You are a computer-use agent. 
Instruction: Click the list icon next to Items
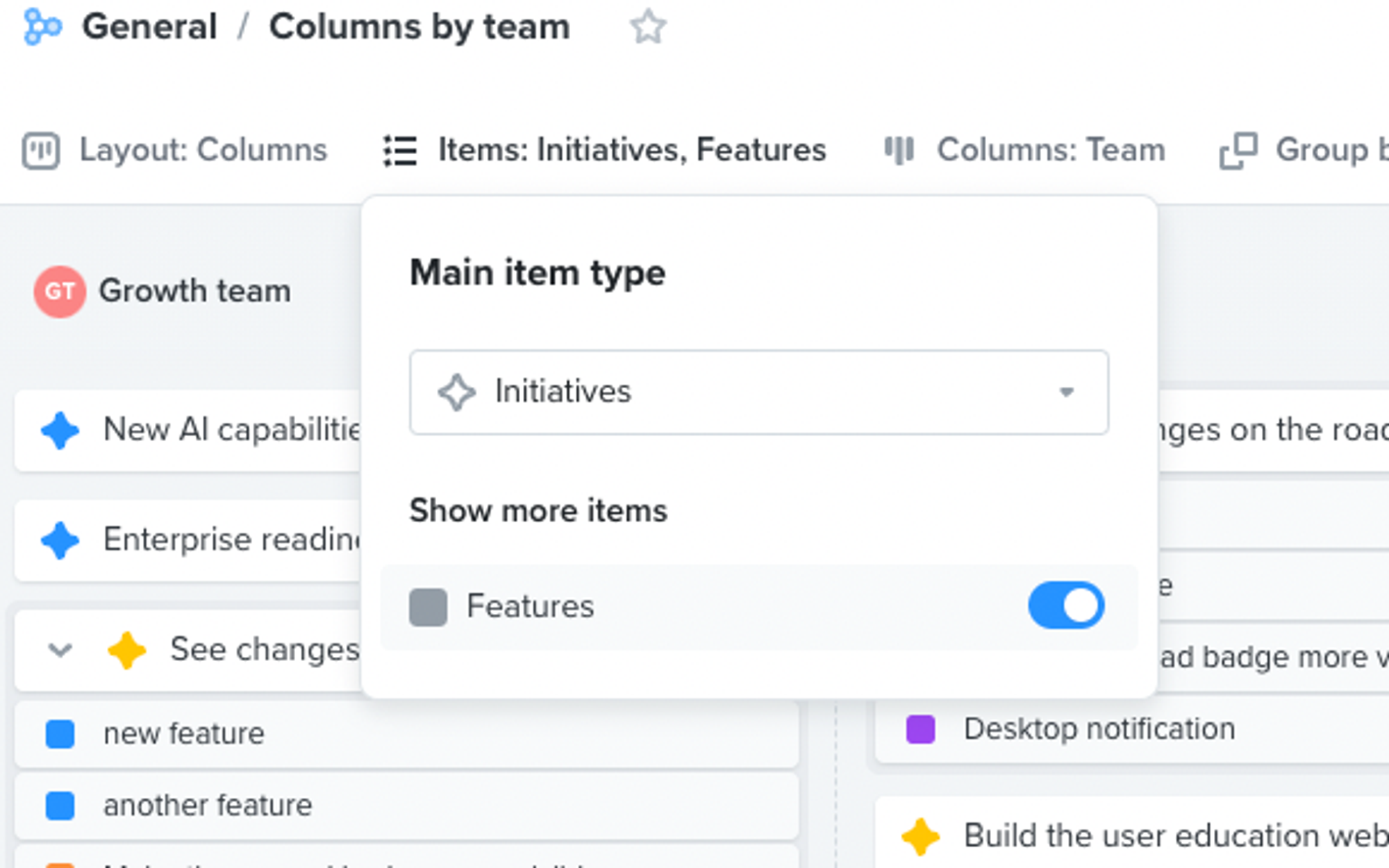click(399, 150)
